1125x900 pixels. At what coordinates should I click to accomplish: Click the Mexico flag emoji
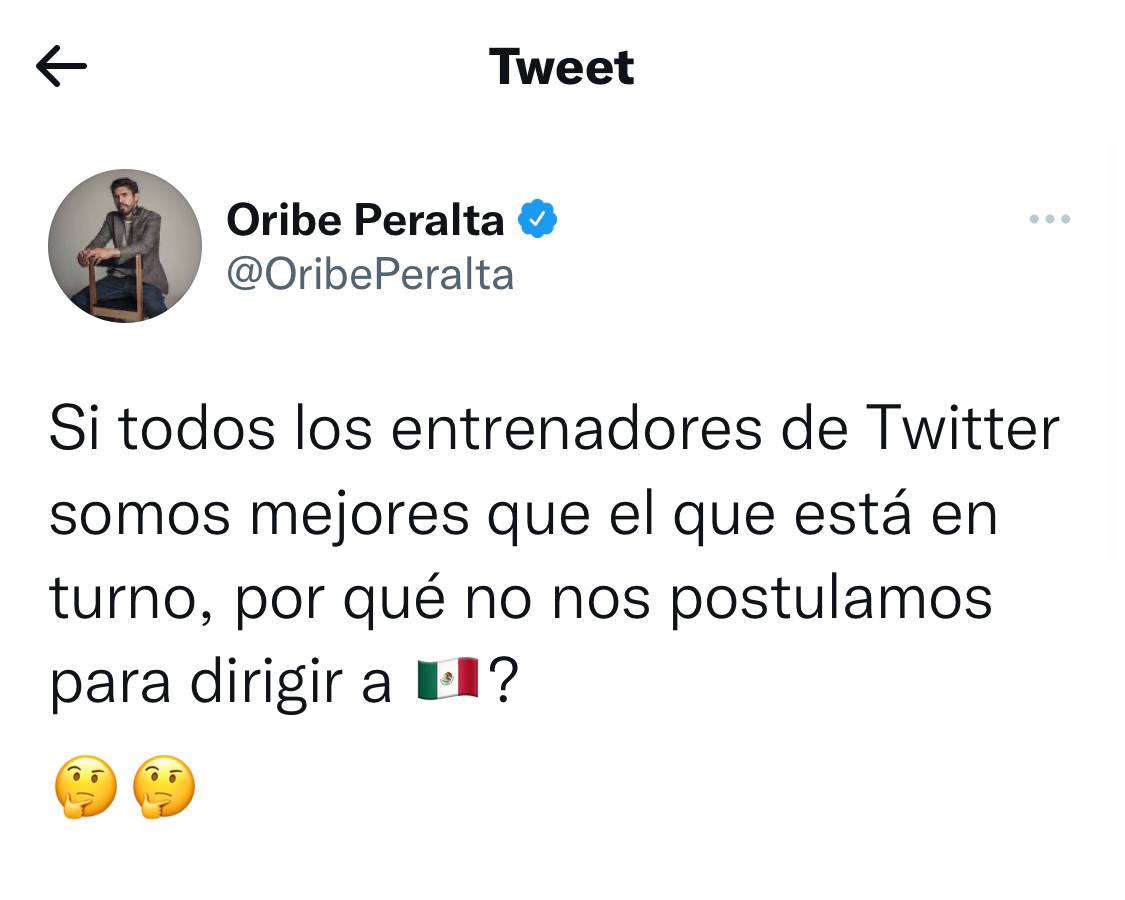[x=448, y=682]
